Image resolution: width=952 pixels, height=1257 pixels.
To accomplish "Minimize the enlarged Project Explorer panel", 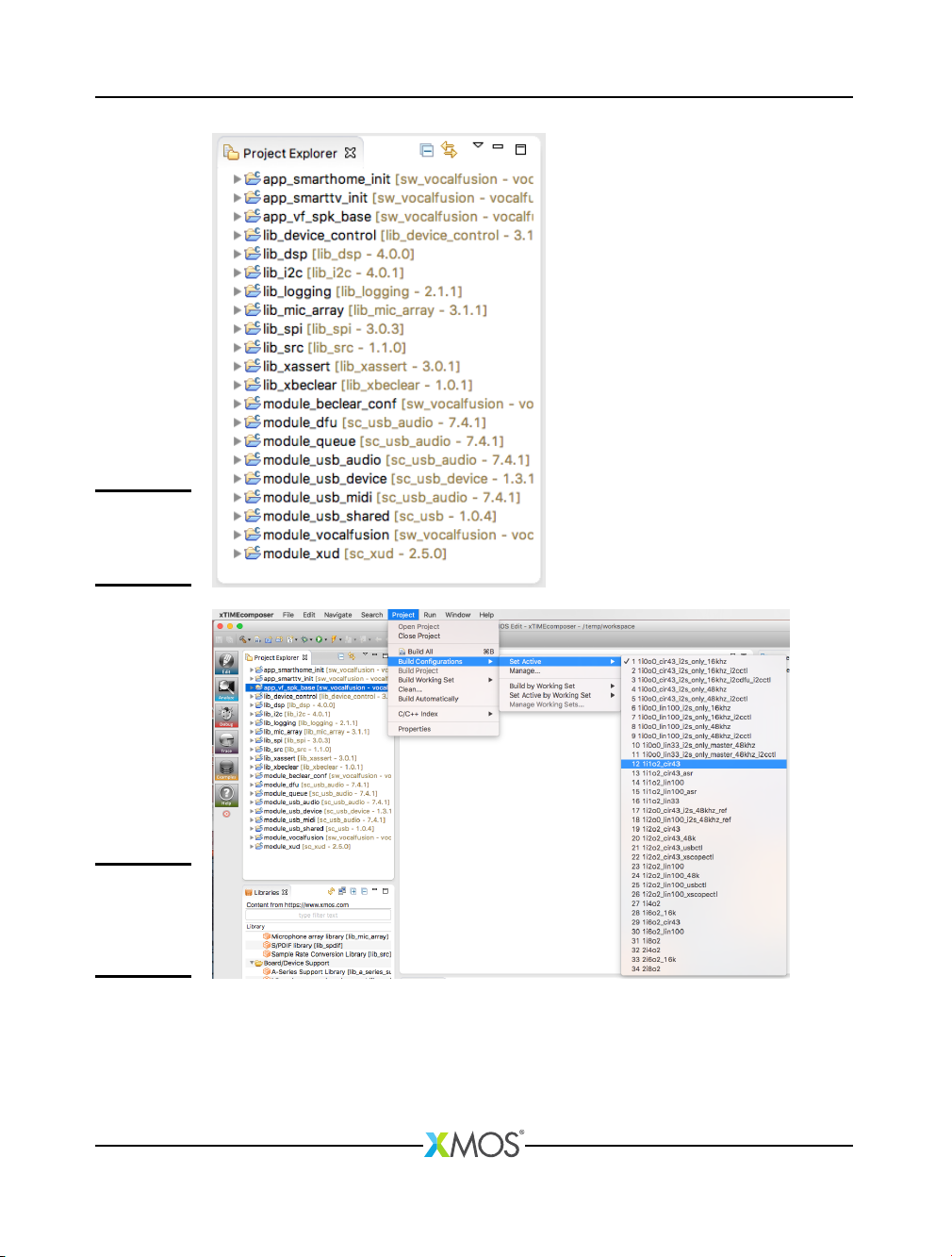I will point(498,146).
